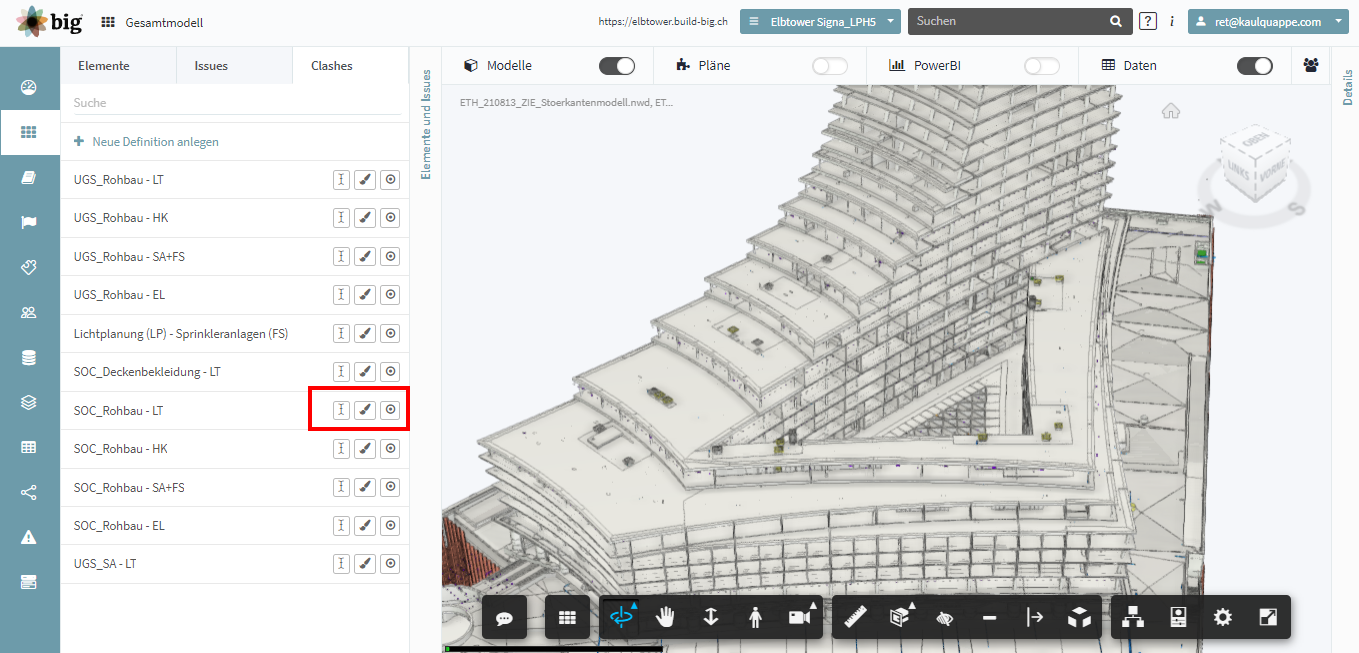Click the arrow-to-line tool in viewer toolbar
The width and height of the screenshot is (1359, 653).
(x=1034, y=617)
